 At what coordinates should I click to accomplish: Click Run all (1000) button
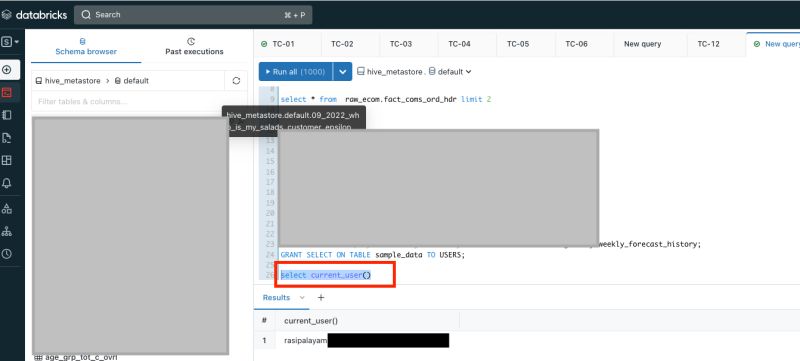tap(295, 72)
